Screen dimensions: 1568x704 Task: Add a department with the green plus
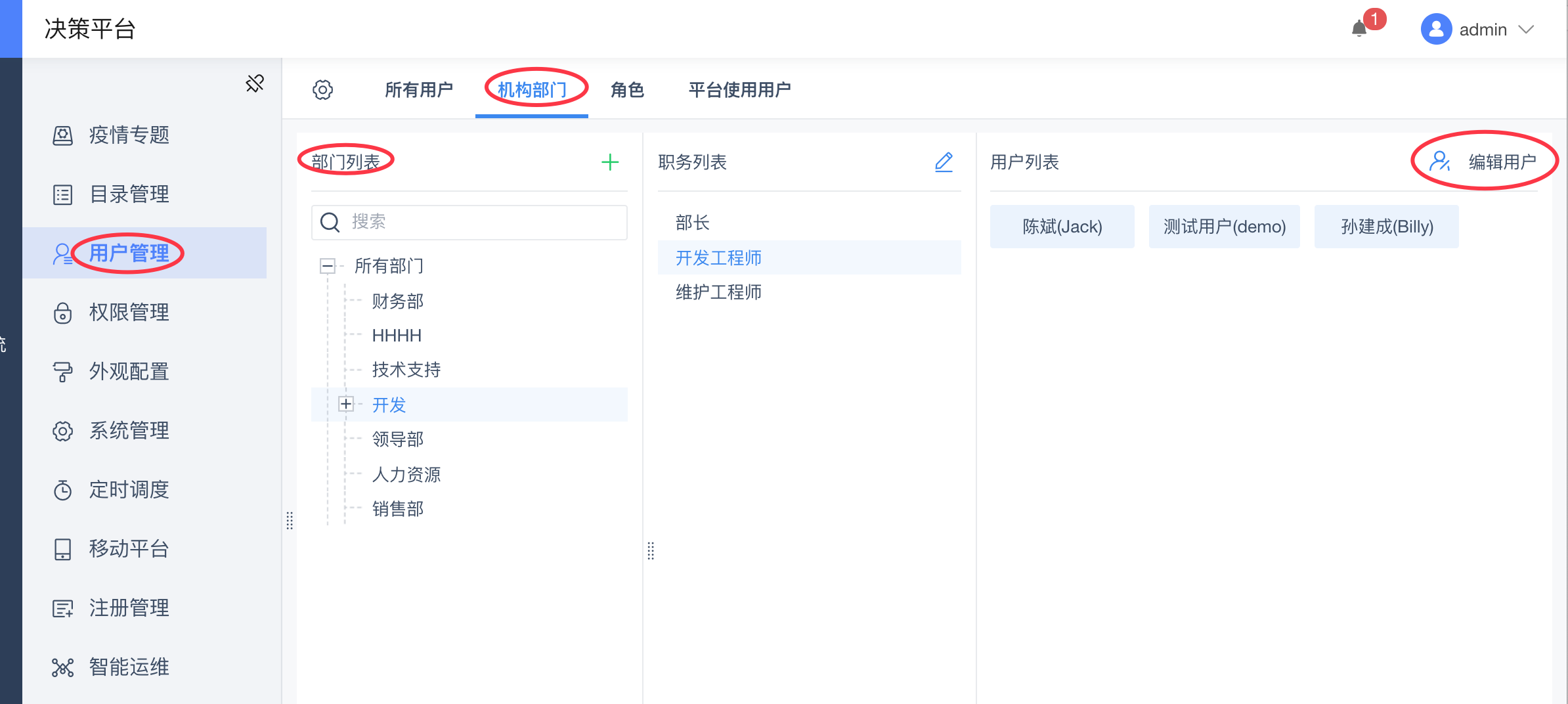click(610, 162)
